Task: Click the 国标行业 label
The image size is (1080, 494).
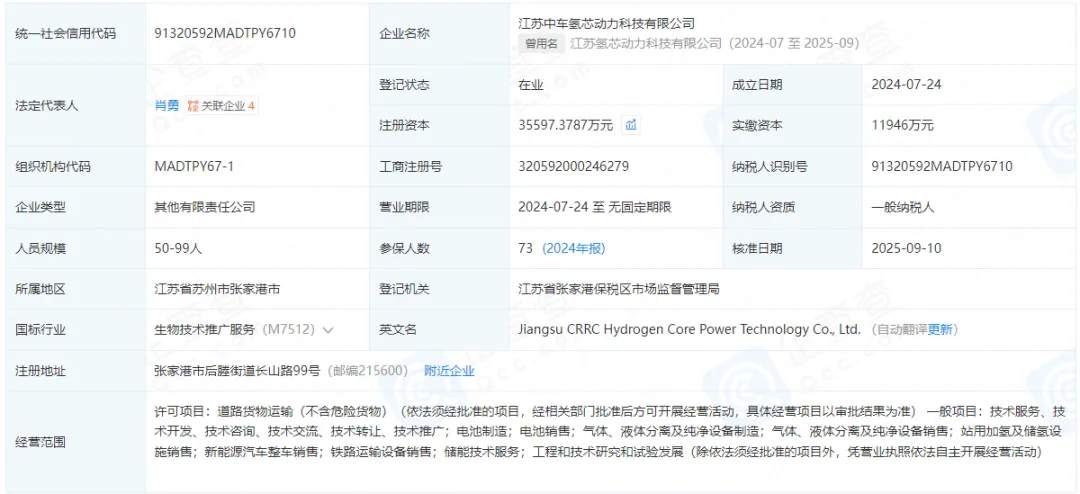Action: pos(41,330)
